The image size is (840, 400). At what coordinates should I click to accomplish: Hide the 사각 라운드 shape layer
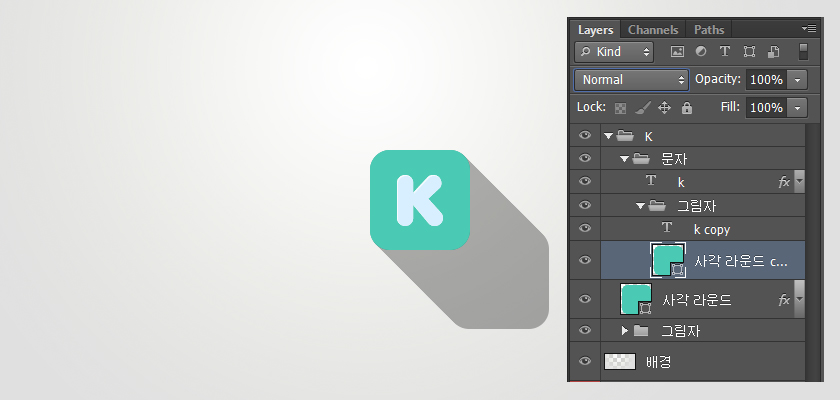click(x=584, y=299)
